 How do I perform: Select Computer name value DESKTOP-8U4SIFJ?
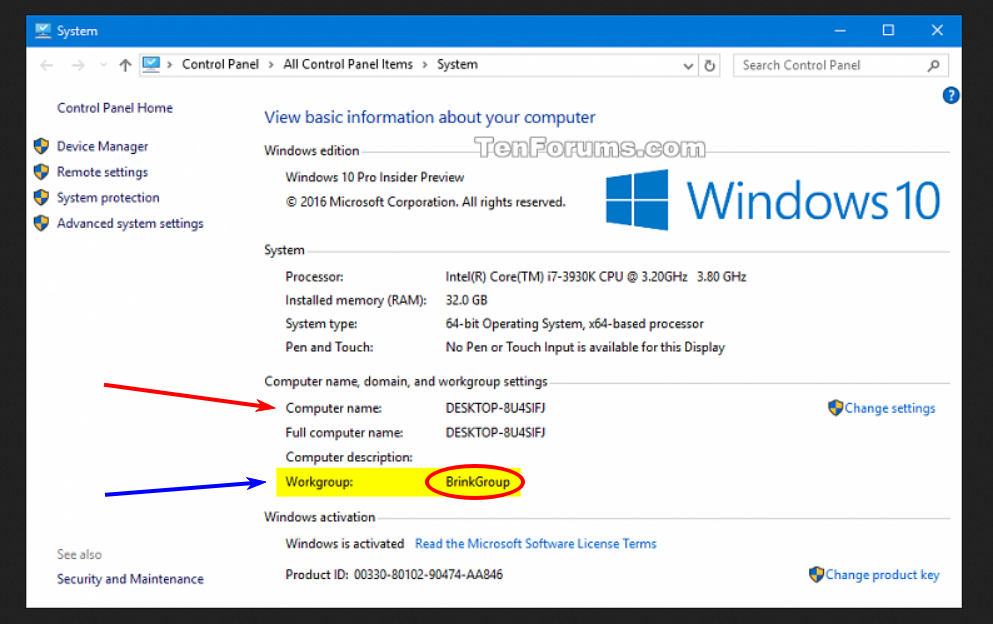click(x=495, y=408)
